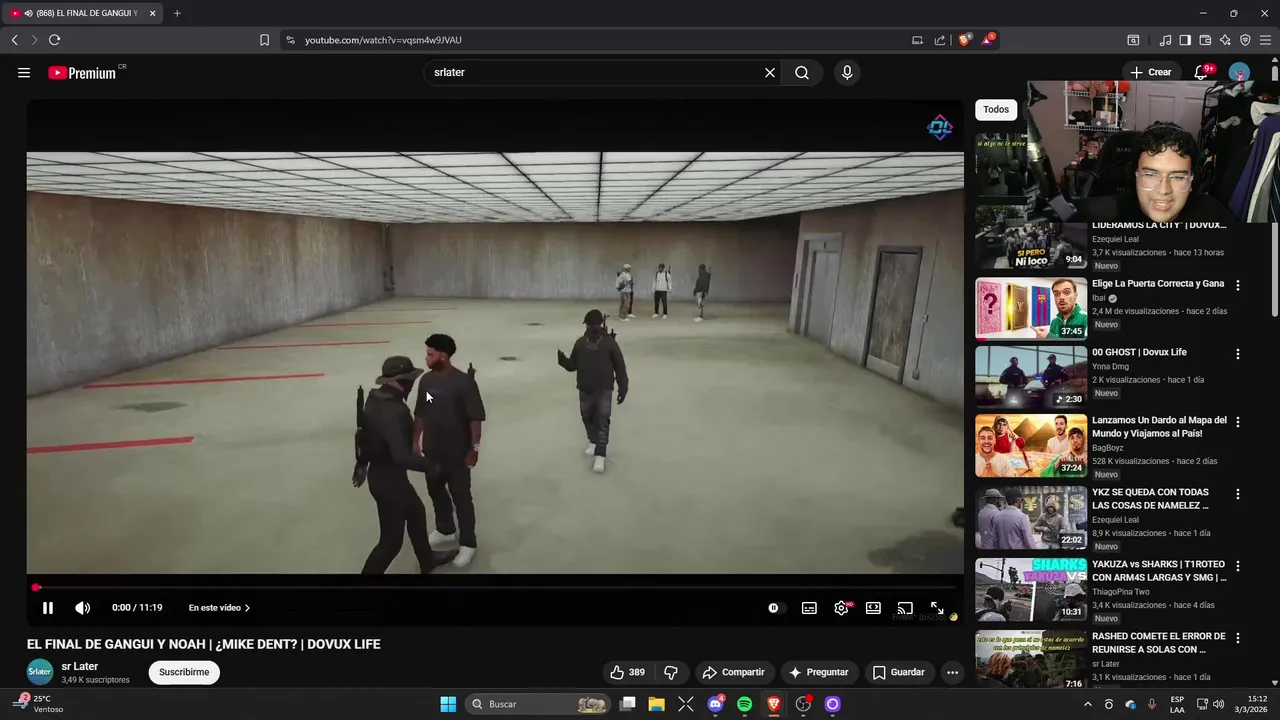Open options for 'YKZ SE QUEDA' video

(x=1238, y=494)
